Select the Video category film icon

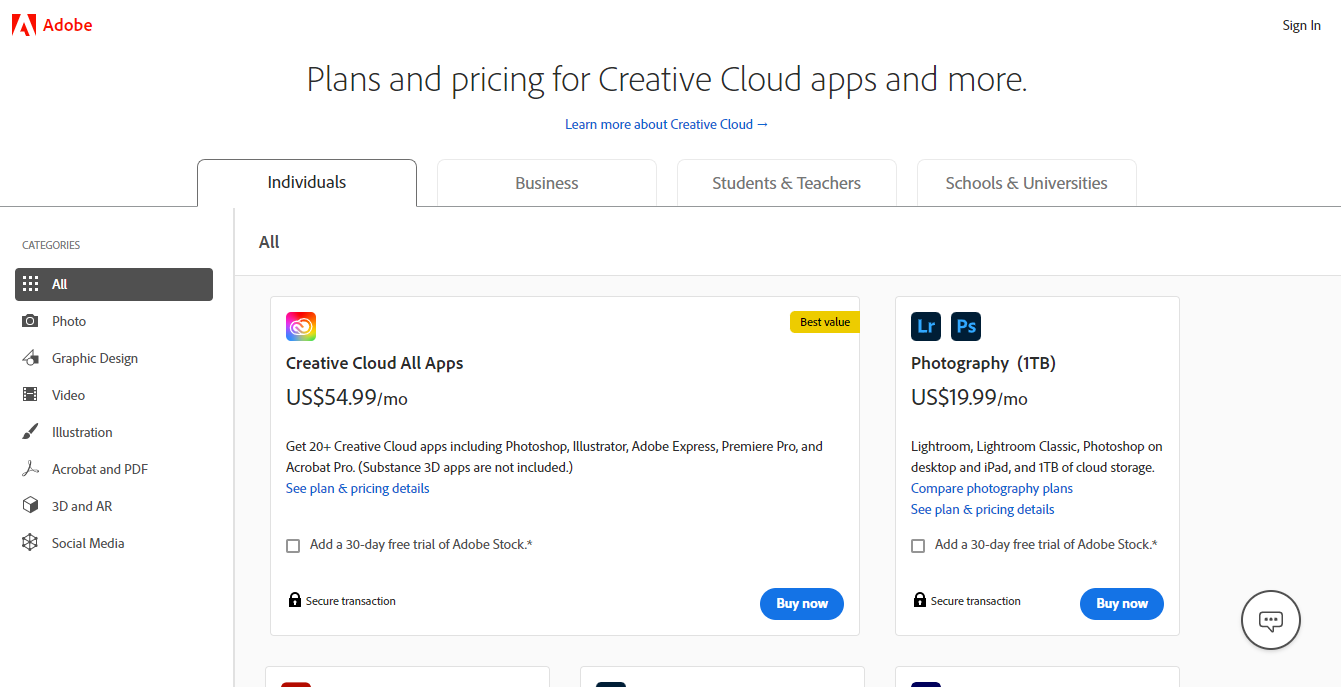pos(31,395)
